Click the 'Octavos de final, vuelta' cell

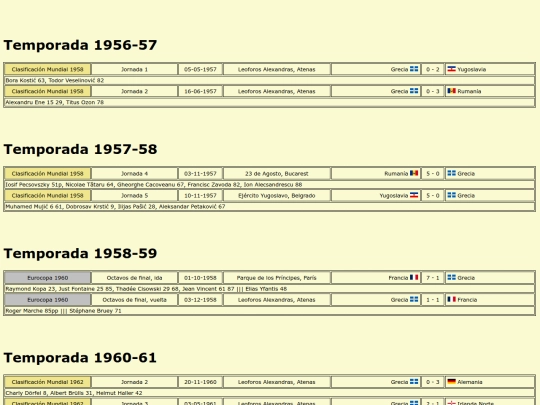coord(135,300)
